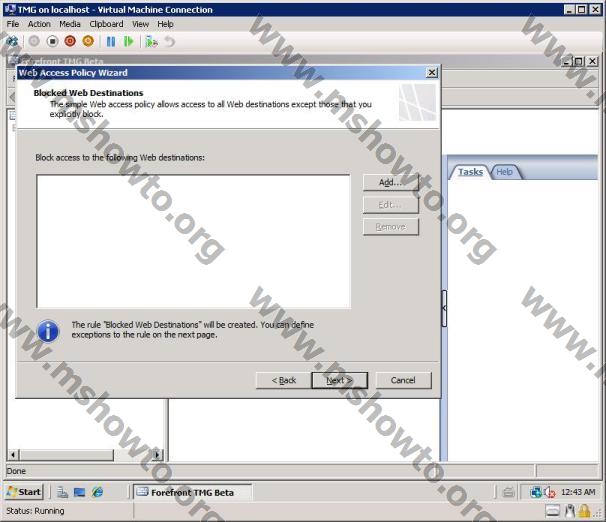Click the 'Status: Running' text

[x=35, y=511]
